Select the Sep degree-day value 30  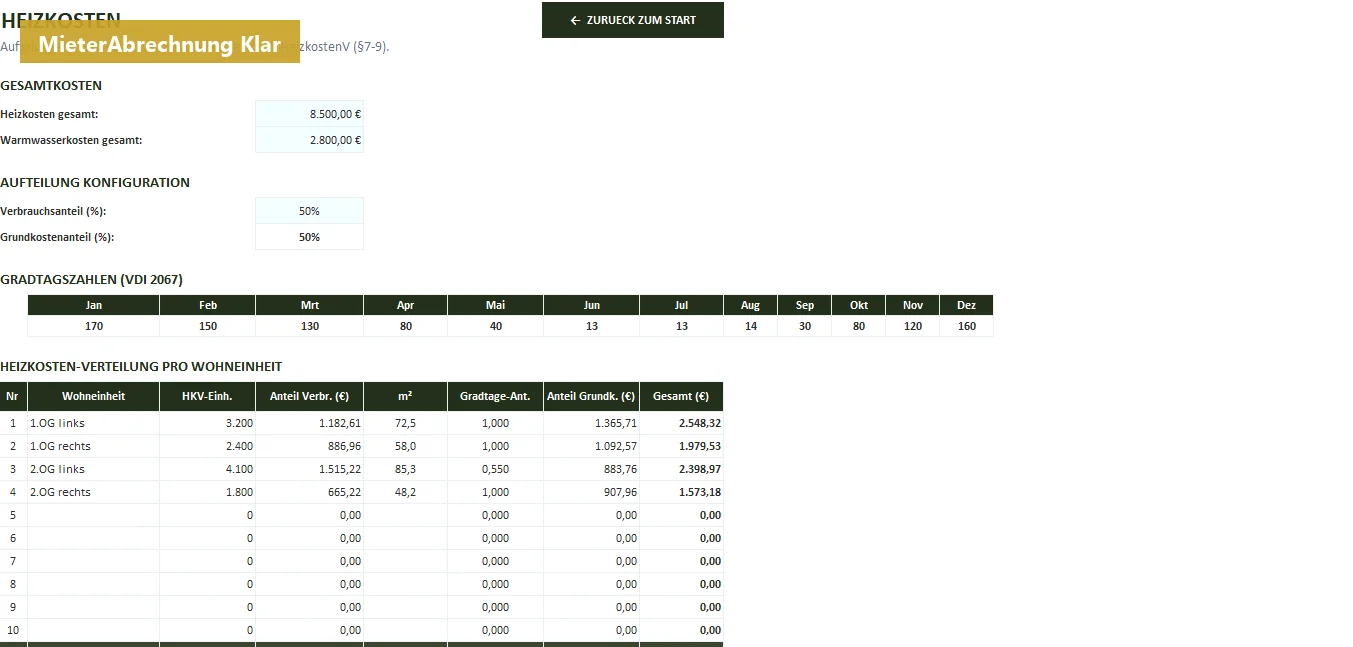805,326
